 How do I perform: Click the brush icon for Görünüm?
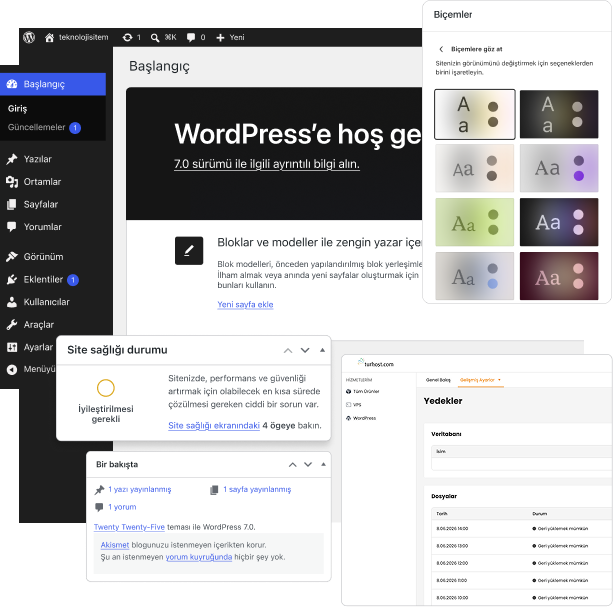coord(12,257)
